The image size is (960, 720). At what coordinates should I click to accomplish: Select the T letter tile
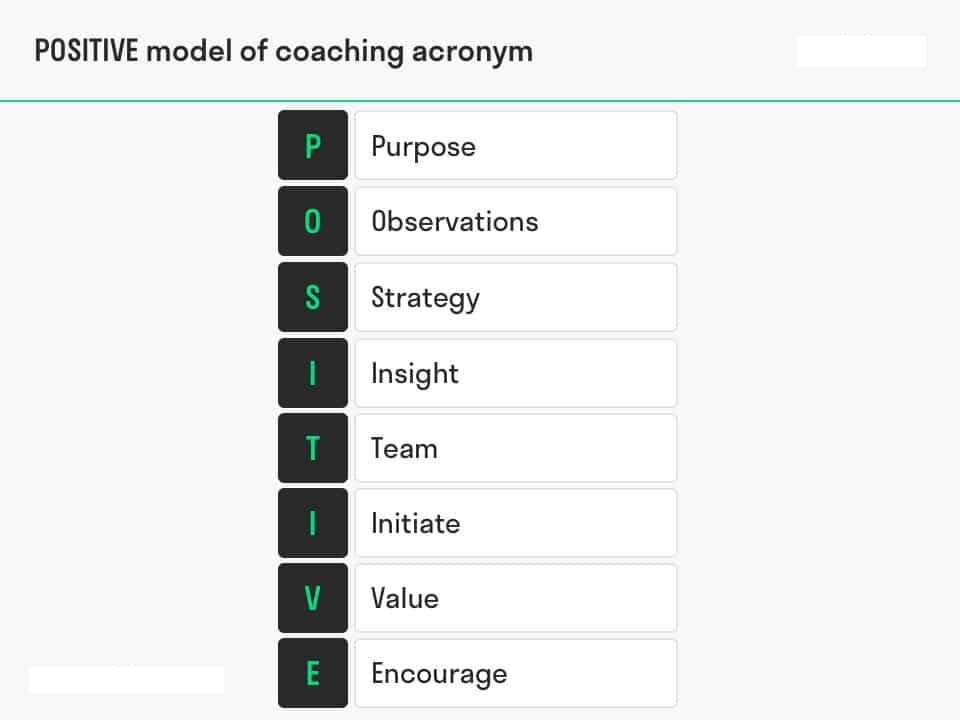313,448
